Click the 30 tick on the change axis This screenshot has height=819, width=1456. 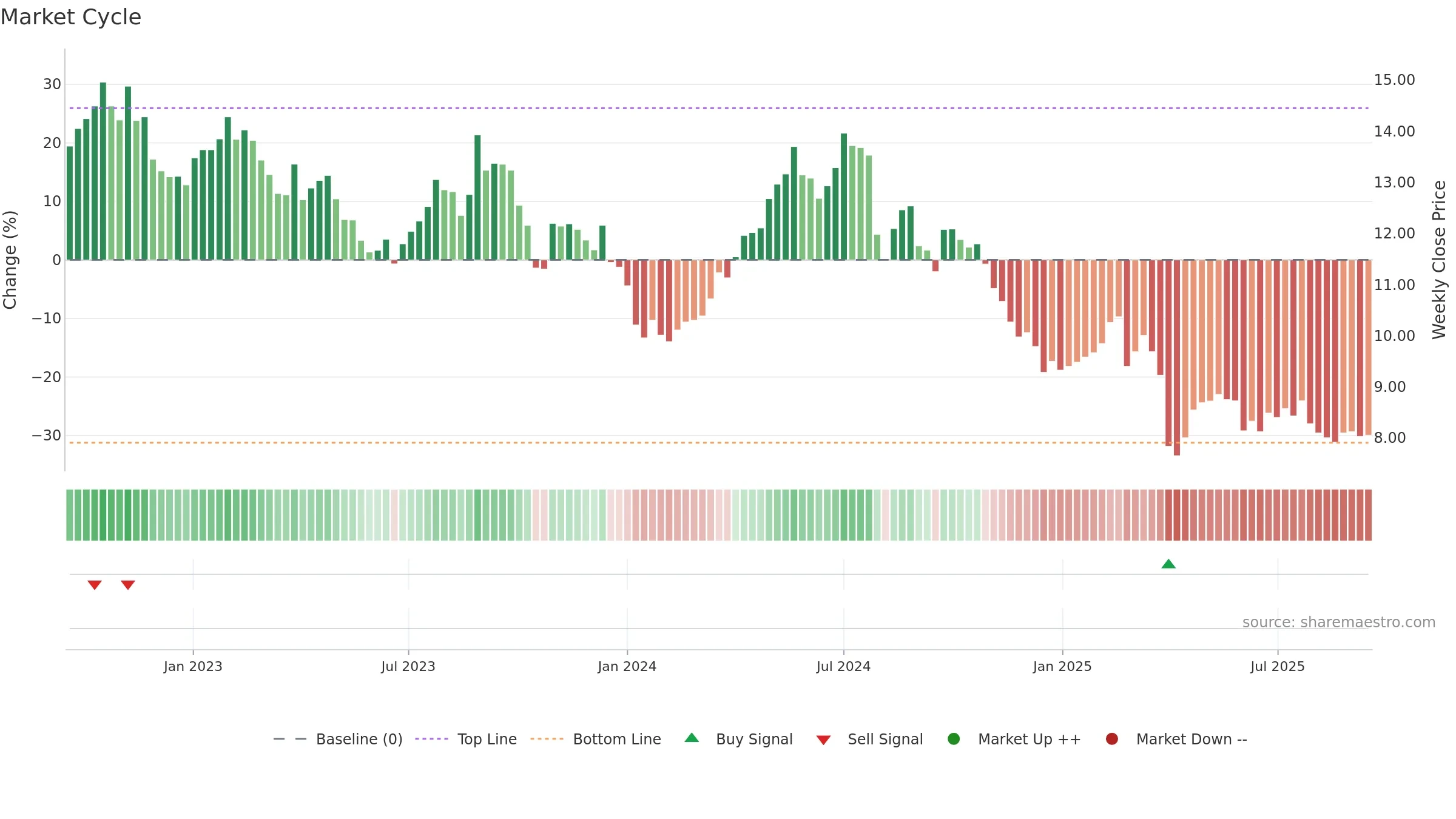tap(52, 84)
